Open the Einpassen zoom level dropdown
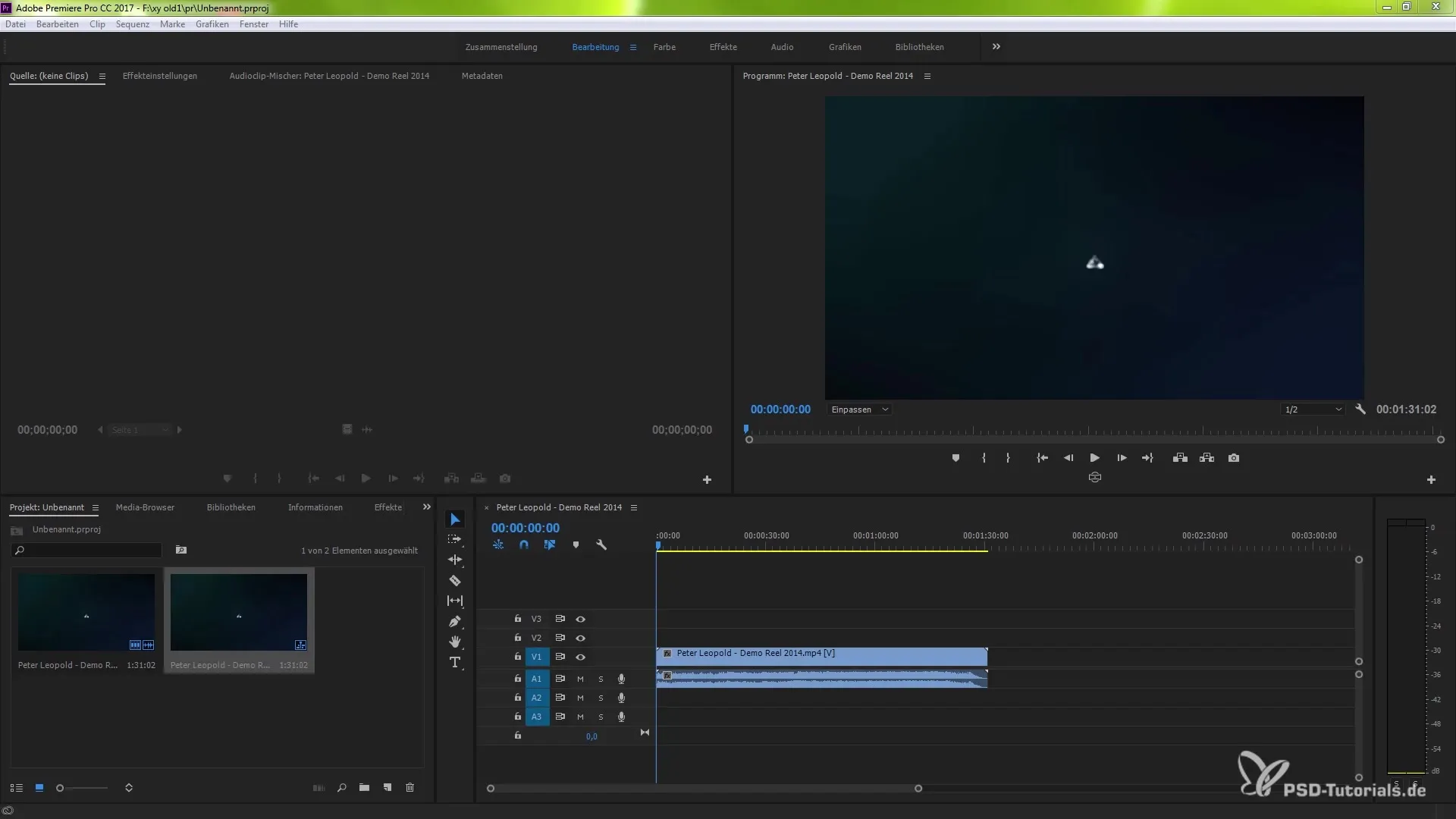Viewport: 1456px width, 819px height. (859, 410)
